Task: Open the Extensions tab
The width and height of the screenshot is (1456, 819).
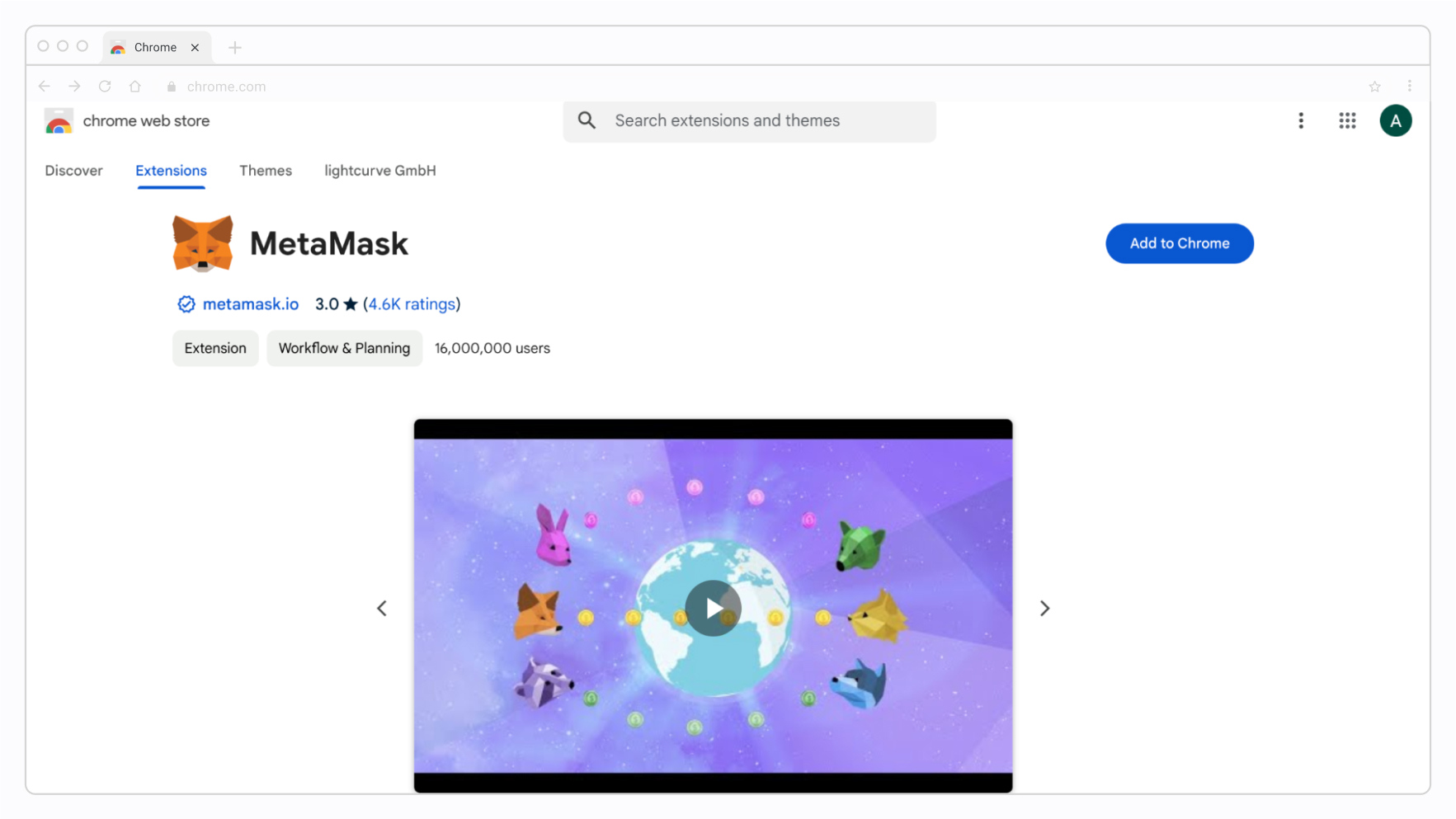Action: (171, 171)
